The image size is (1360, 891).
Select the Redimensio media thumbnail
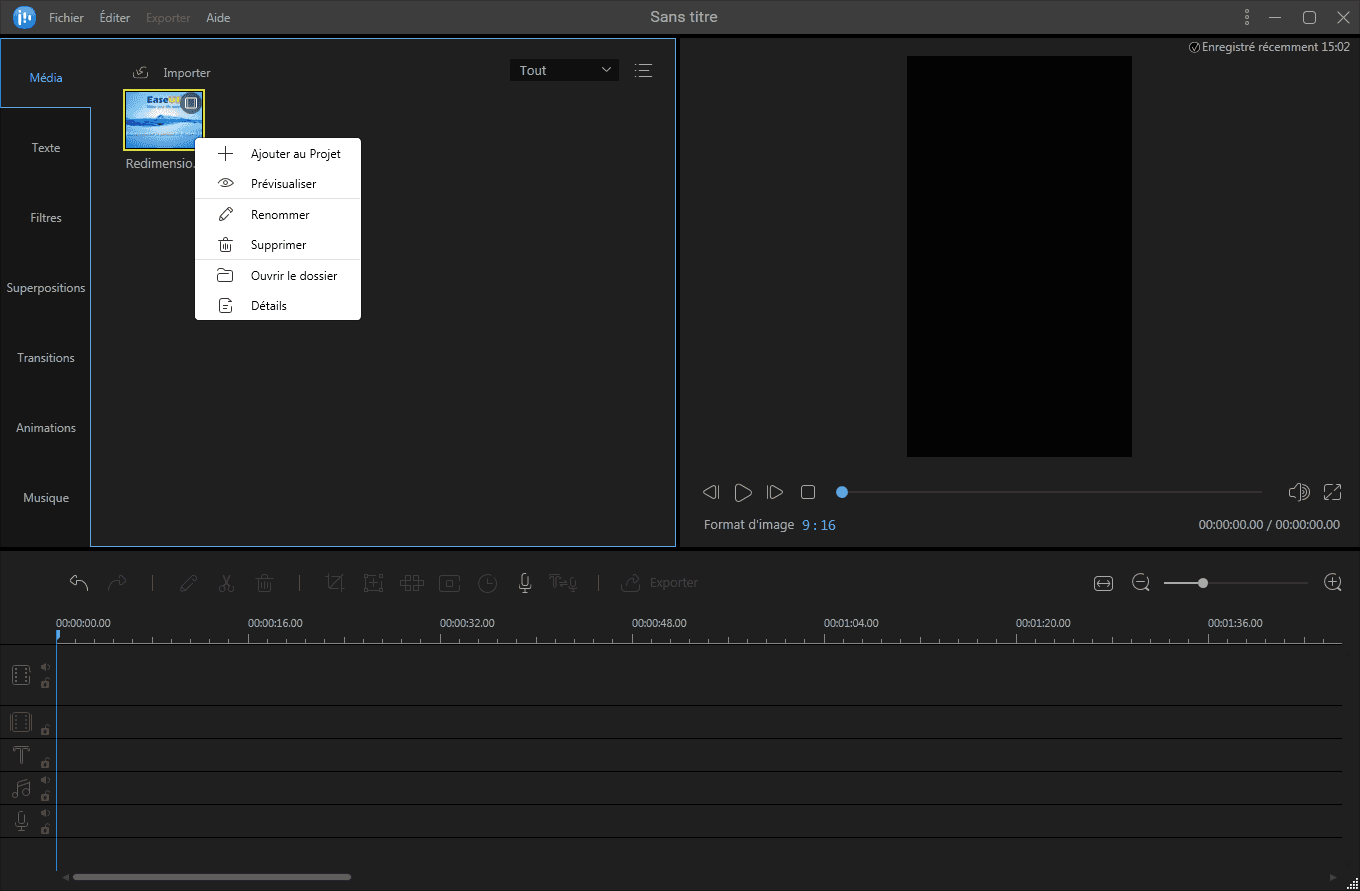164,120
